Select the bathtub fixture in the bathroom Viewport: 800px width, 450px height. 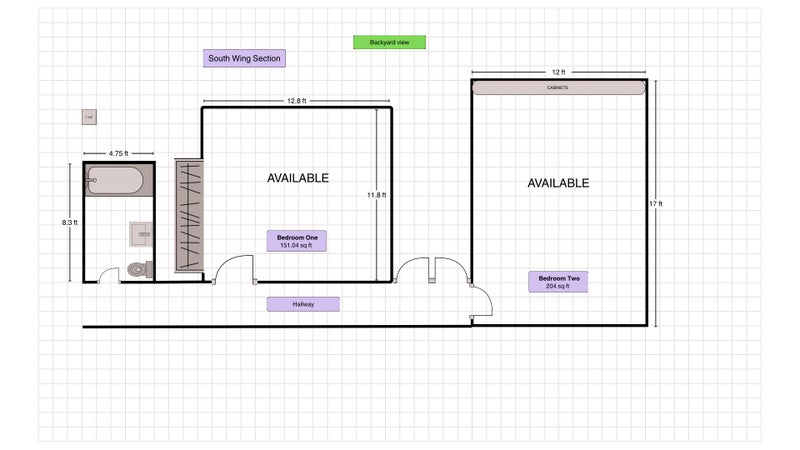click(x=114, y=181)
